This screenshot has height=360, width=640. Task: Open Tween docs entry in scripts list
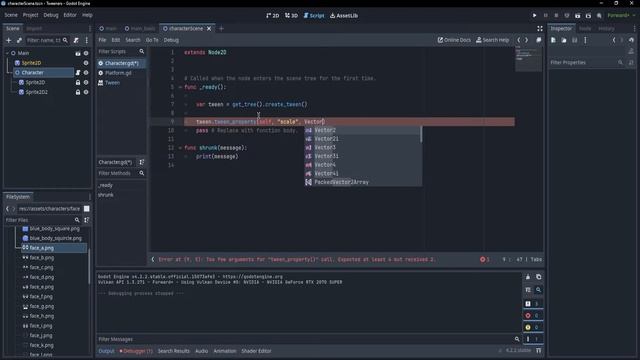pos(112,82)
